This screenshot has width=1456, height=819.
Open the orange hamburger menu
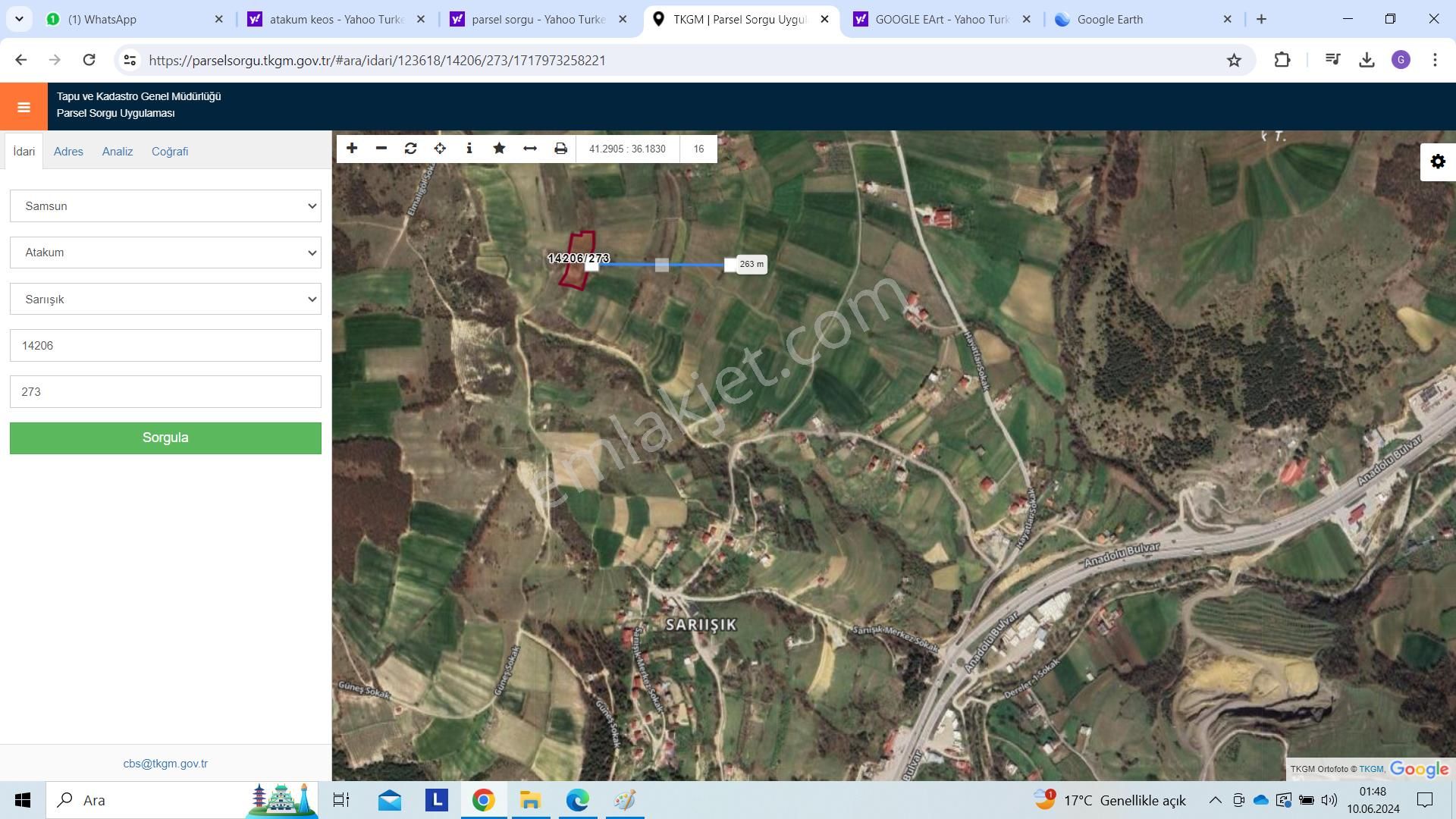point(24,107)
